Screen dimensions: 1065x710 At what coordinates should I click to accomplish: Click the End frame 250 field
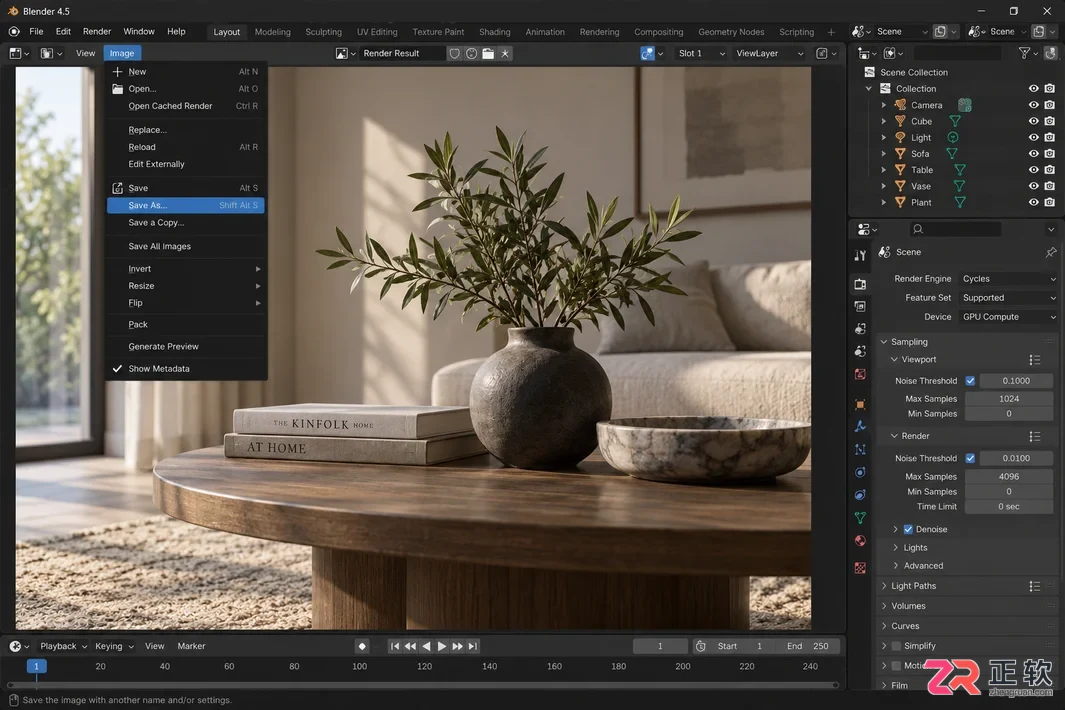tap(808, 646)
